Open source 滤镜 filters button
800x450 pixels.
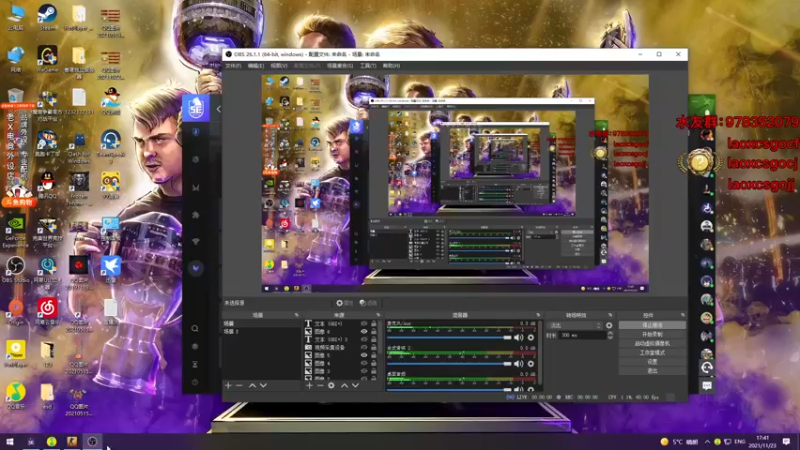pos(368,303)
